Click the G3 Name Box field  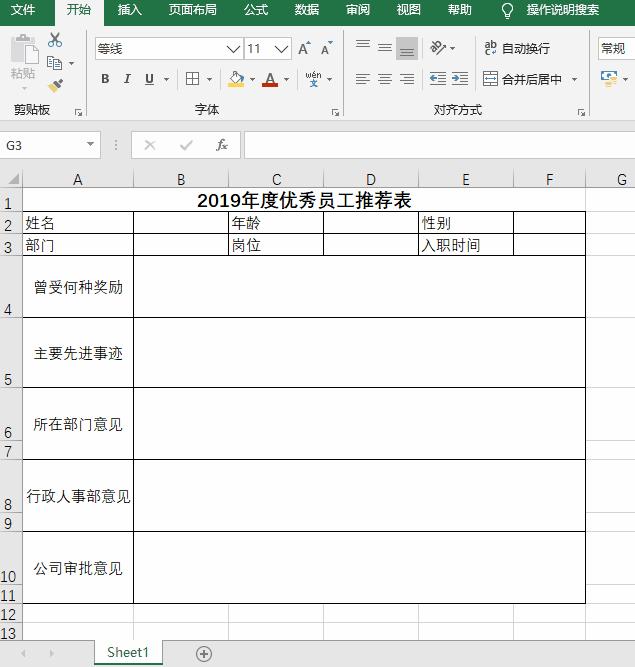pyautogui.click(x=43, y=145)
